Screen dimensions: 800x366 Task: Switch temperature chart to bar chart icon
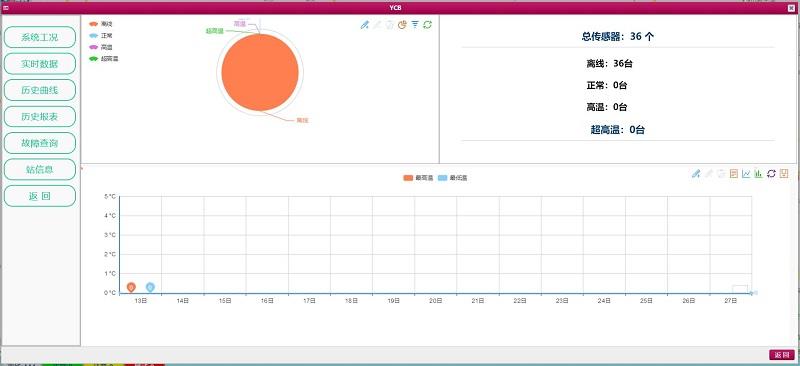click(x=759, y=174)
